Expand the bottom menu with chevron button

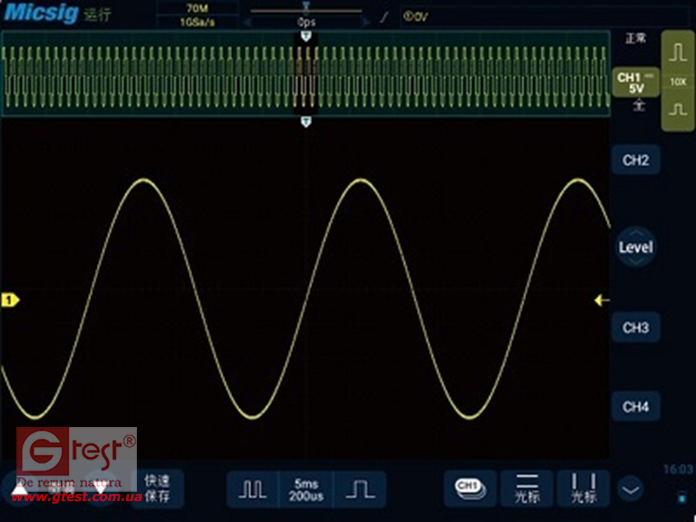click(629, 489)
